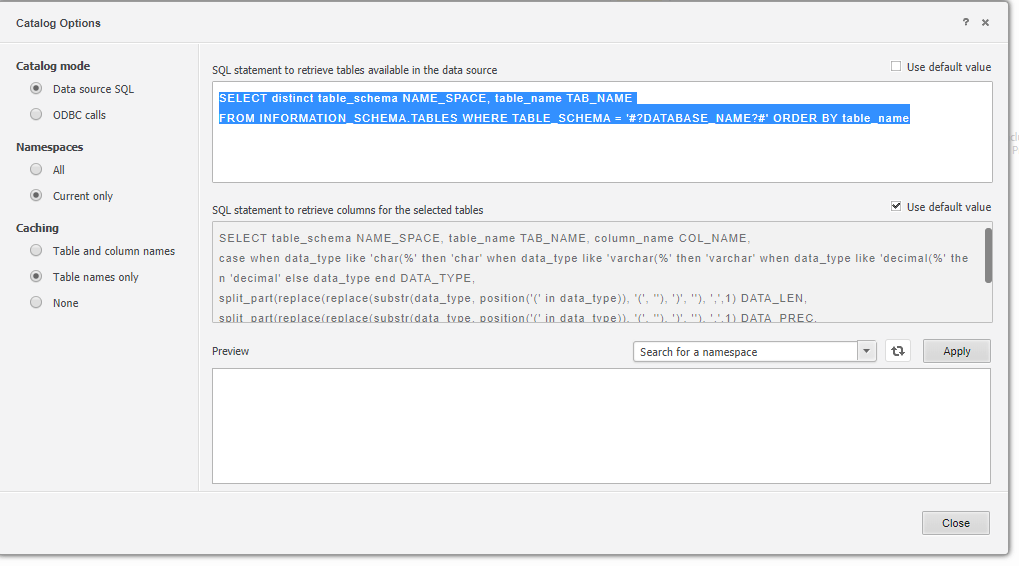Pick Current only under Namespaces
1019x566 pixels.
tap(37, 196)
